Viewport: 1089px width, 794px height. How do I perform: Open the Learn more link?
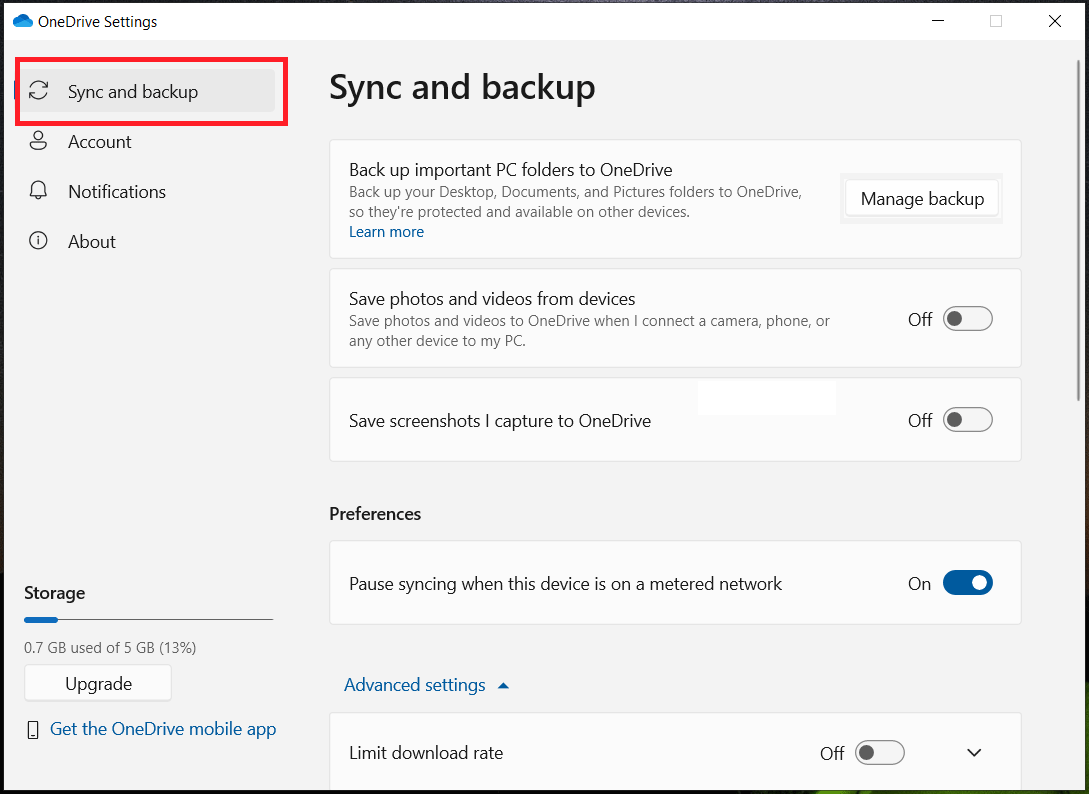(x=386, y=232)
